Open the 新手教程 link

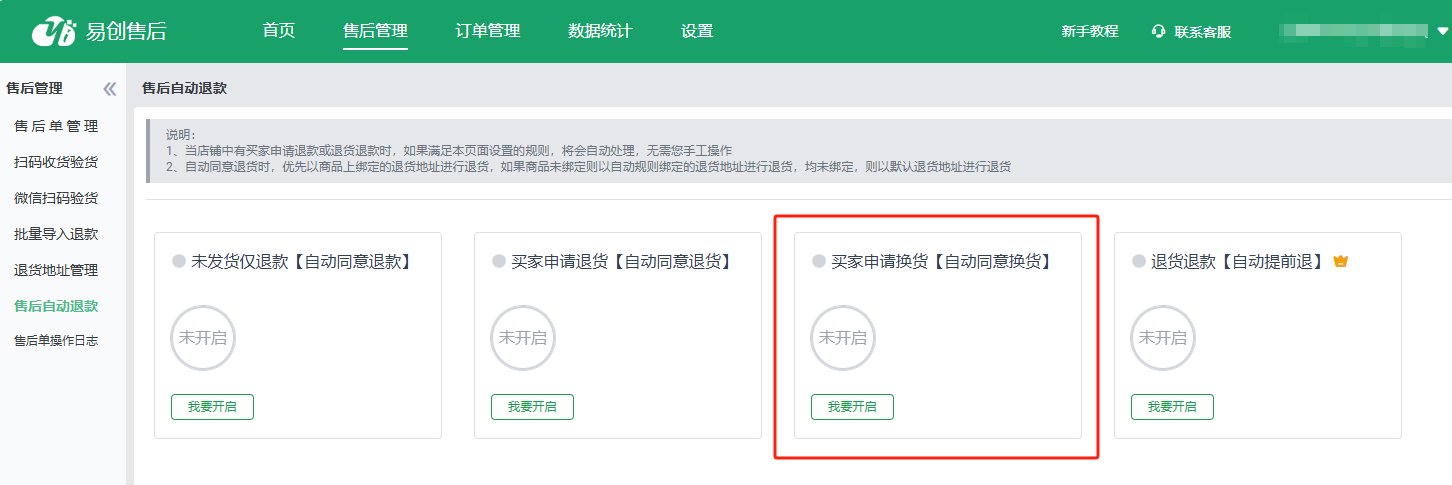click(x=1090, y=31)
